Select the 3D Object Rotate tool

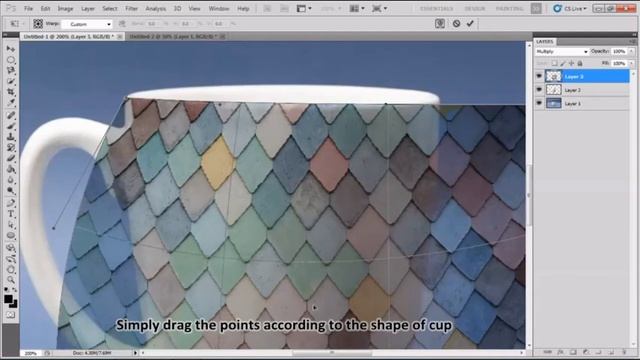tap(11, 248)
